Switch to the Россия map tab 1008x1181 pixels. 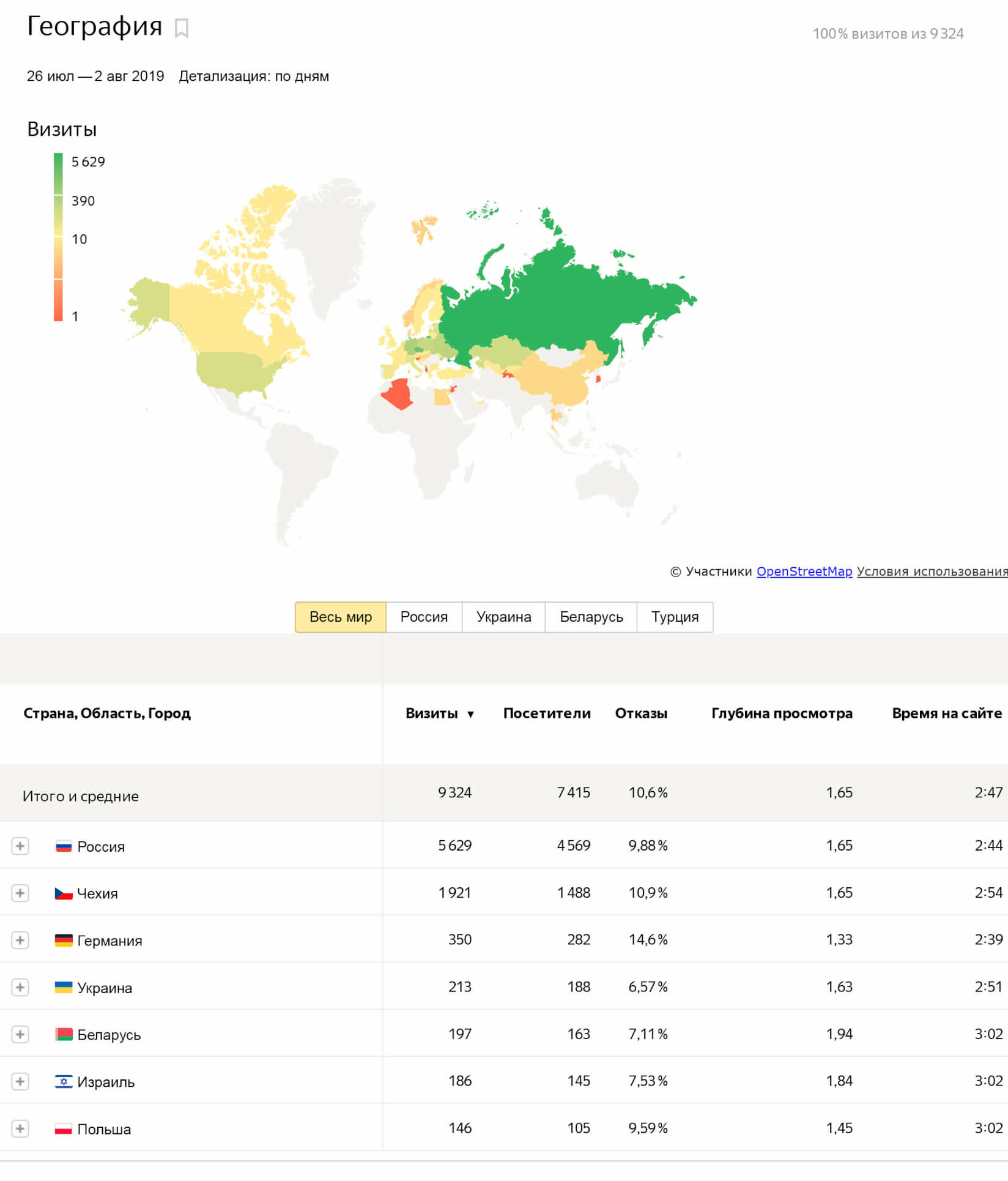tap(424, 617)
